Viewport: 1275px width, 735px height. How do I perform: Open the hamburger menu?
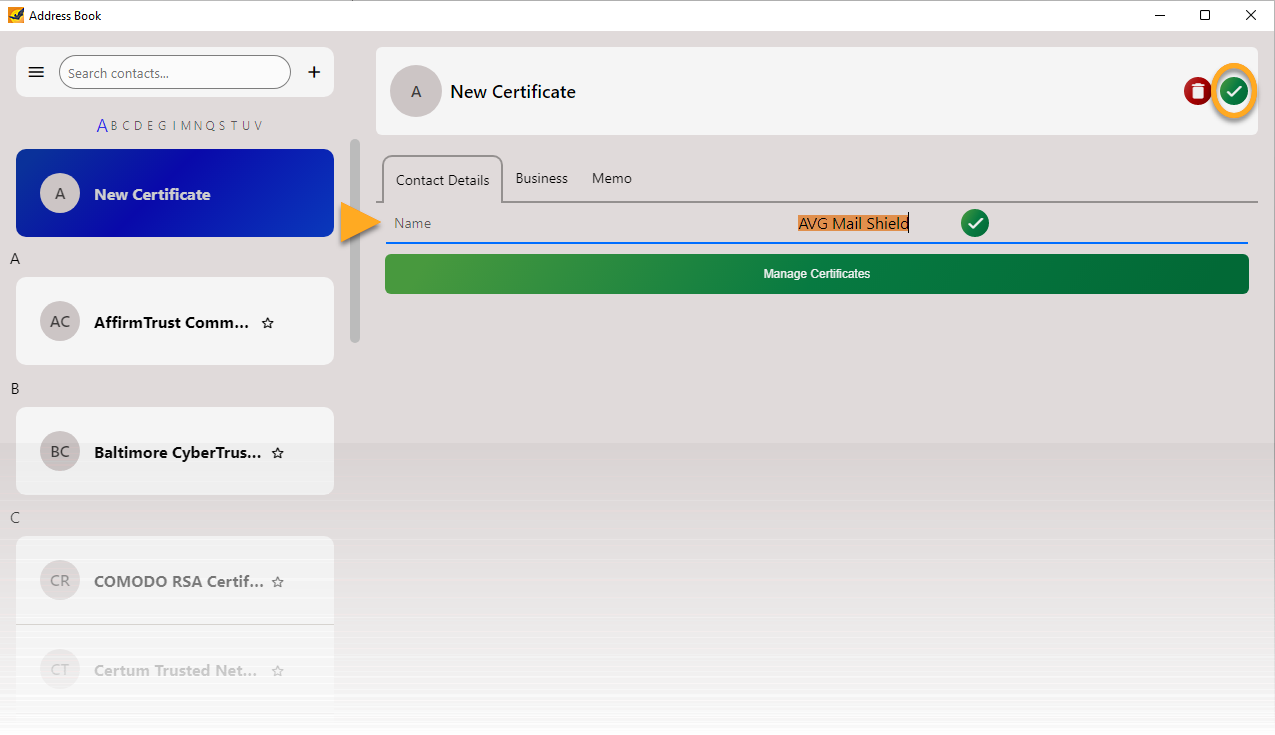(36, 72)
